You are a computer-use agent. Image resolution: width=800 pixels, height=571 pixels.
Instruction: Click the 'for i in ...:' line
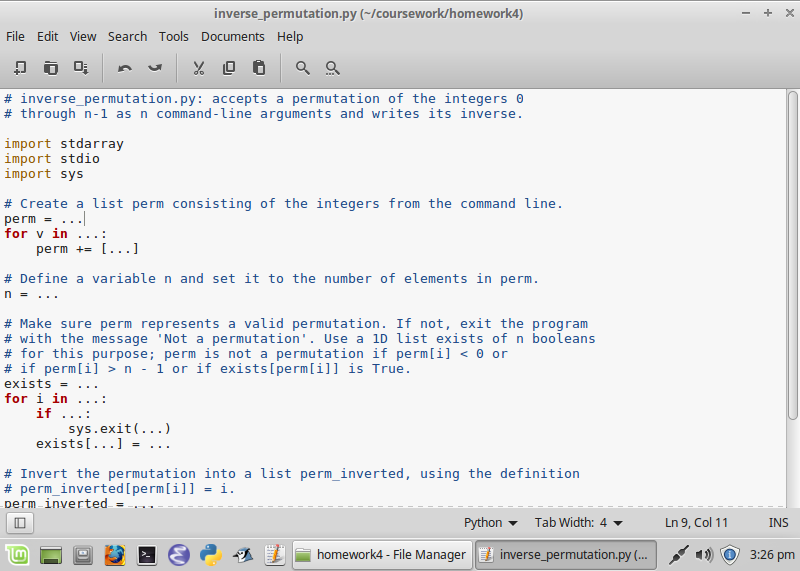(x=56, y=399)
